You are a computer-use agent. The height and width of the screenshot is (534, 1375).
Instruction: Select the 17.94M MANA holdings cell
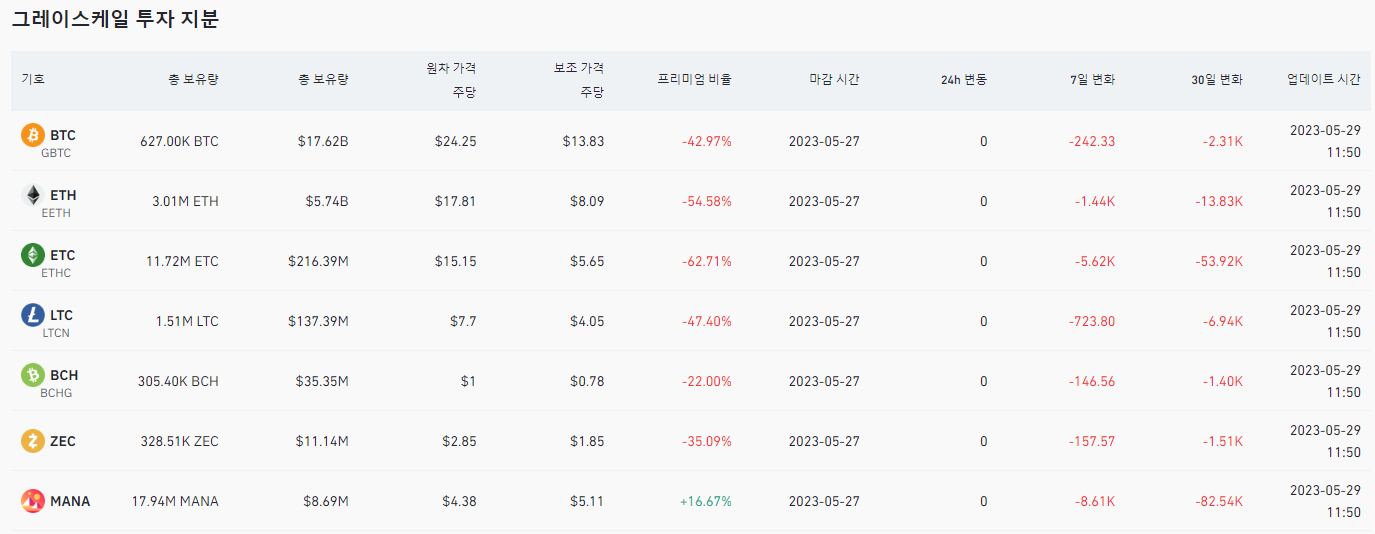pos(175,501)
